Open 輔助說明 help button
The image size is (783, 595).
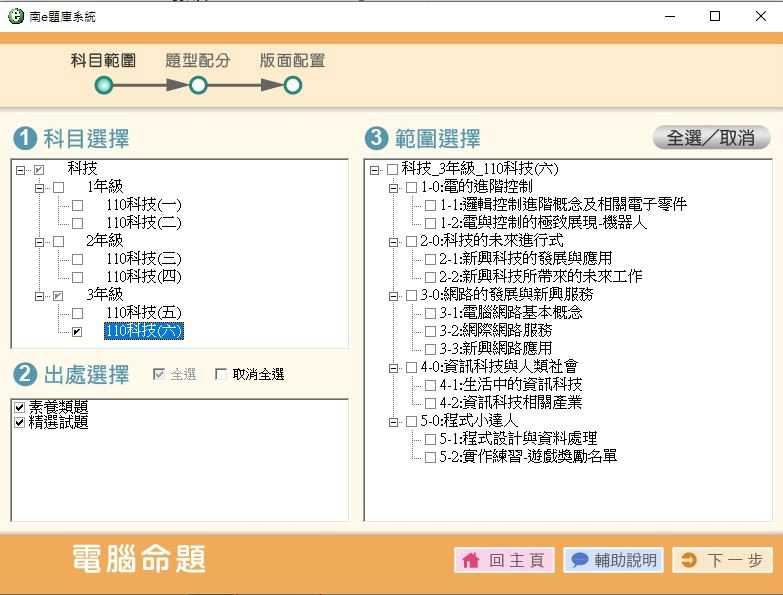click(614, 560)
